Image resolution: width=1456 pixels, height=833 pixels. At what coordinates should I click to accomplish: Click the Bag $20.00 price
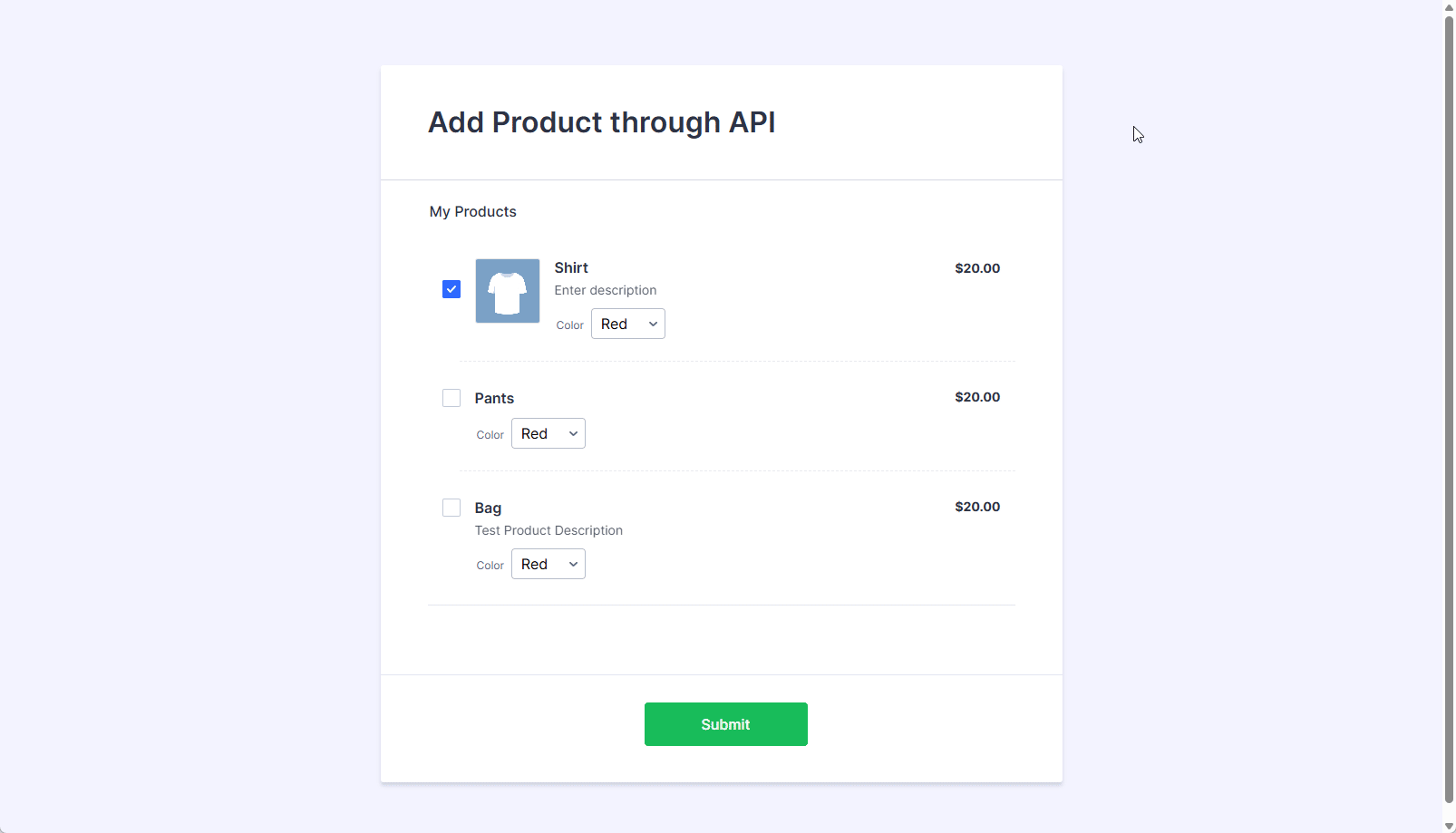coord(977,507)
